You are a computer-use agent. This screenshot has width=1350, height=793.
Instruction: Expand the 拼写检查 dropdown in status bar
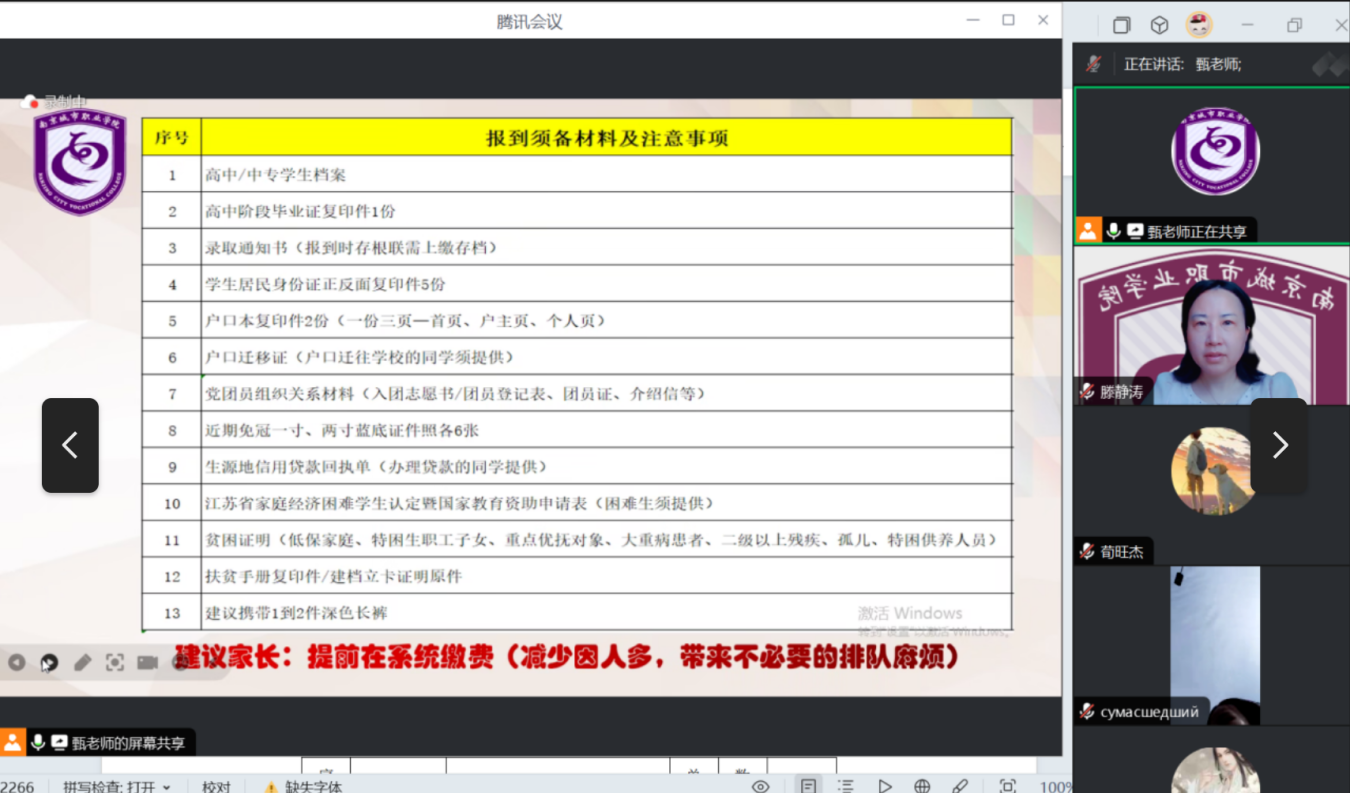click(166, 787)
